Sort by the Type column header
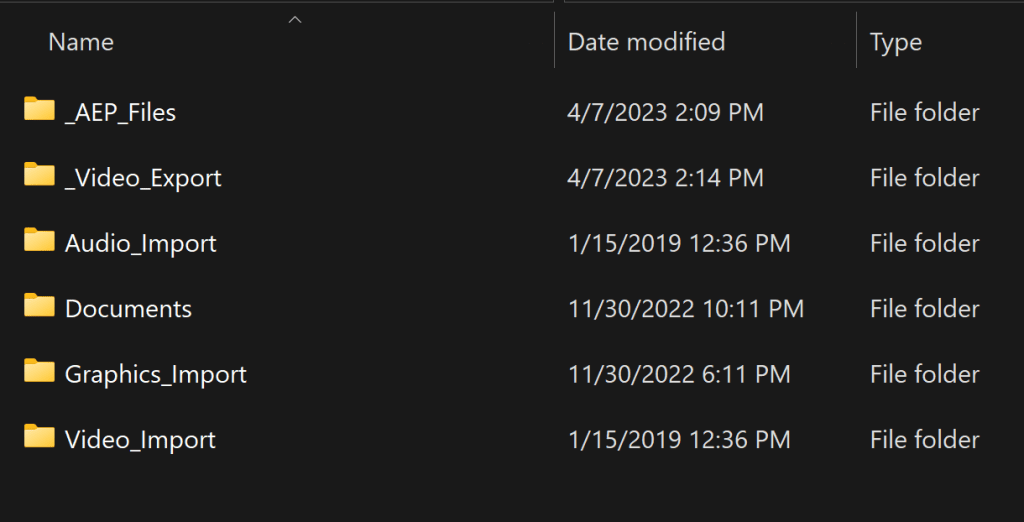Image resolution: width=1024 pixels, height=522 pixels. pos(895,43)
